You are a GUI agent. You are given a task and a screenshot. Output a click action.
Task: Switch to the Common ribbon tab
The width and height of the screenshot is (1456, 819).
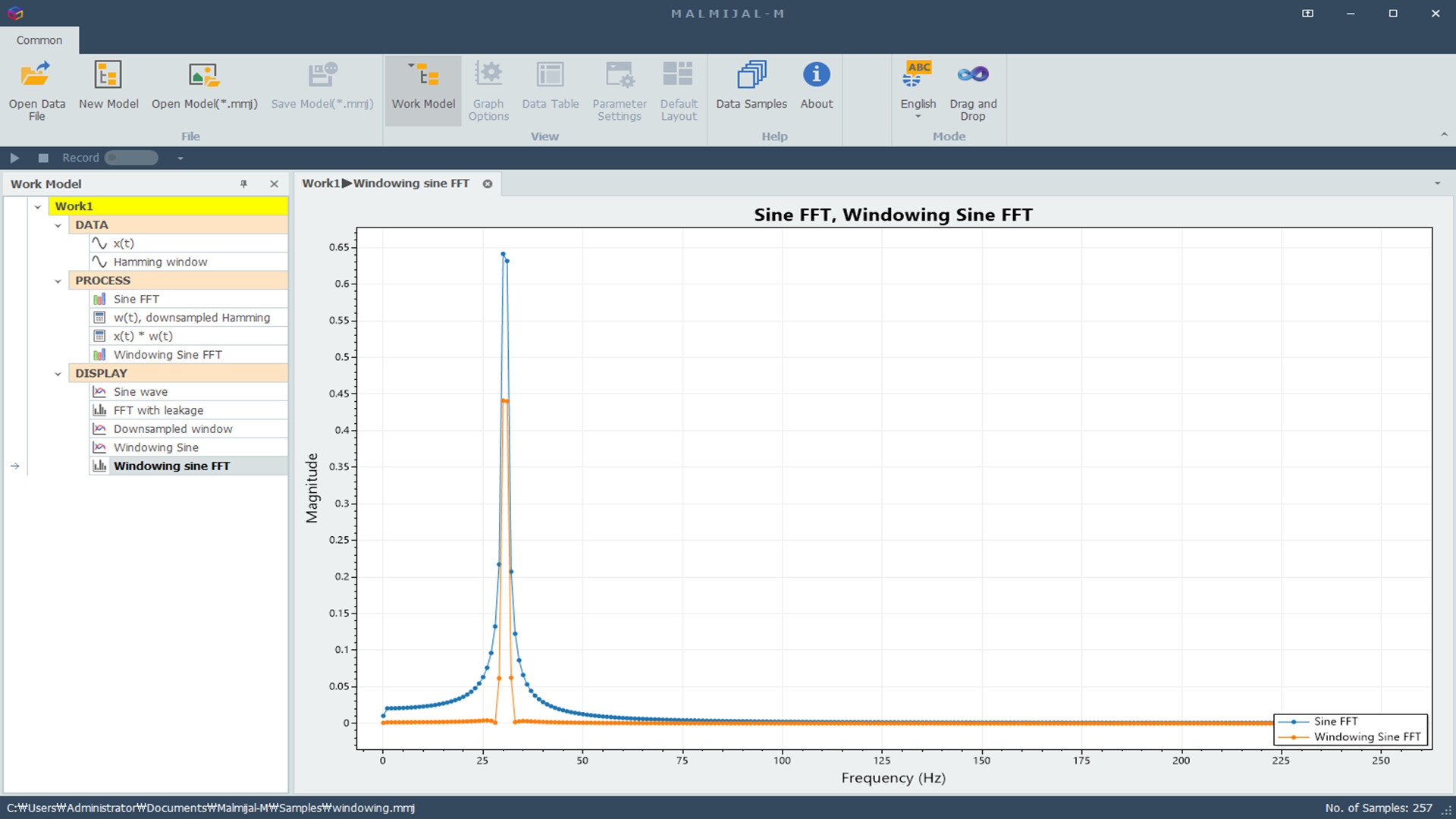point(39,40)
